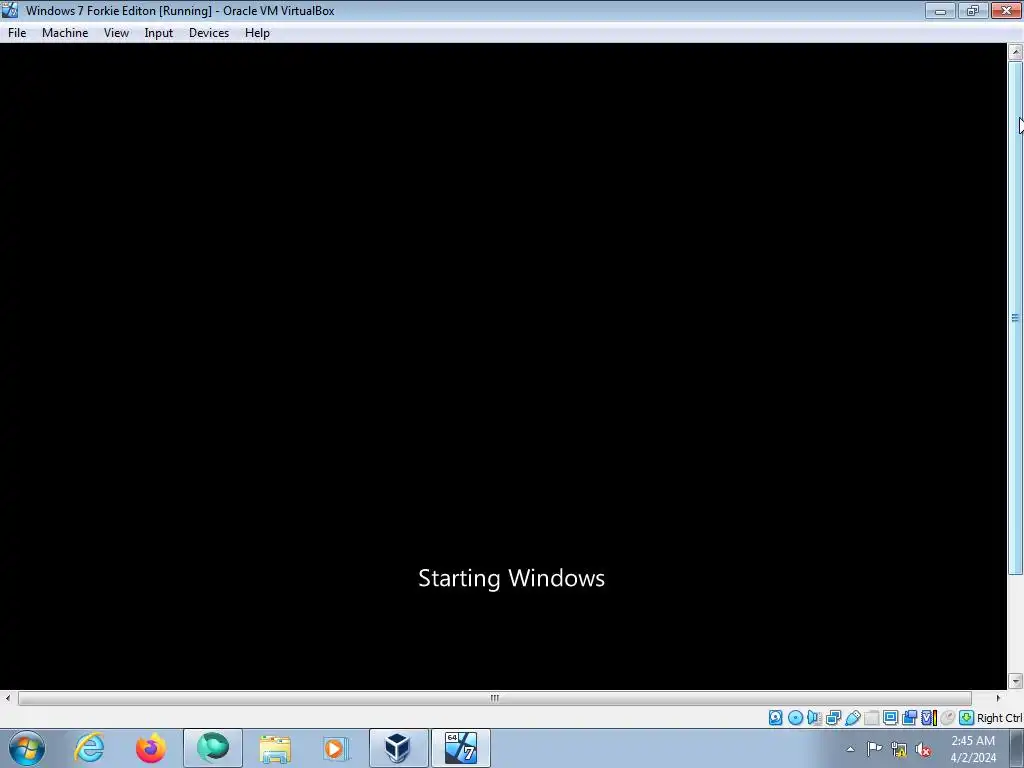
Task: Switch to the Windows 7 VM taskbar button
Action: coord(460,748)
